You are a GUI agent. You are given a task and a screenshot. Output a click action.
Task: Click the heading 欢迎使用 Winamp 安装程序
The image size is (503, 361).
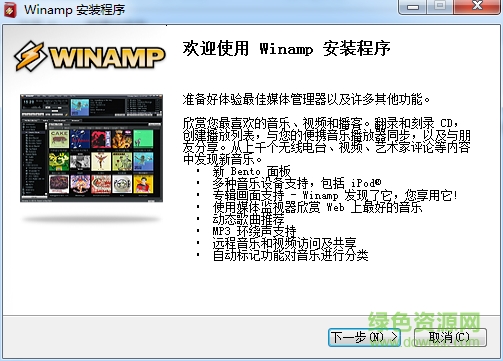point(286,49)
